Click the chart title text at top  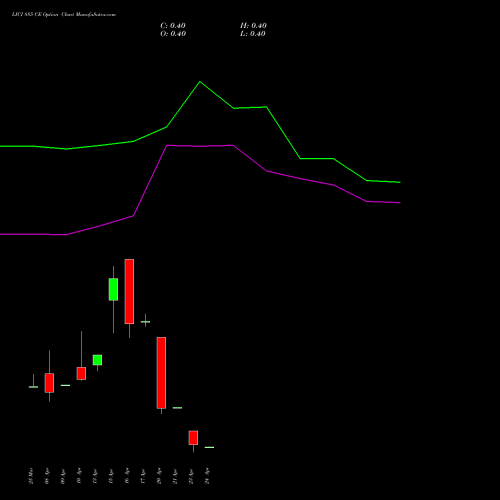(64, 15)
